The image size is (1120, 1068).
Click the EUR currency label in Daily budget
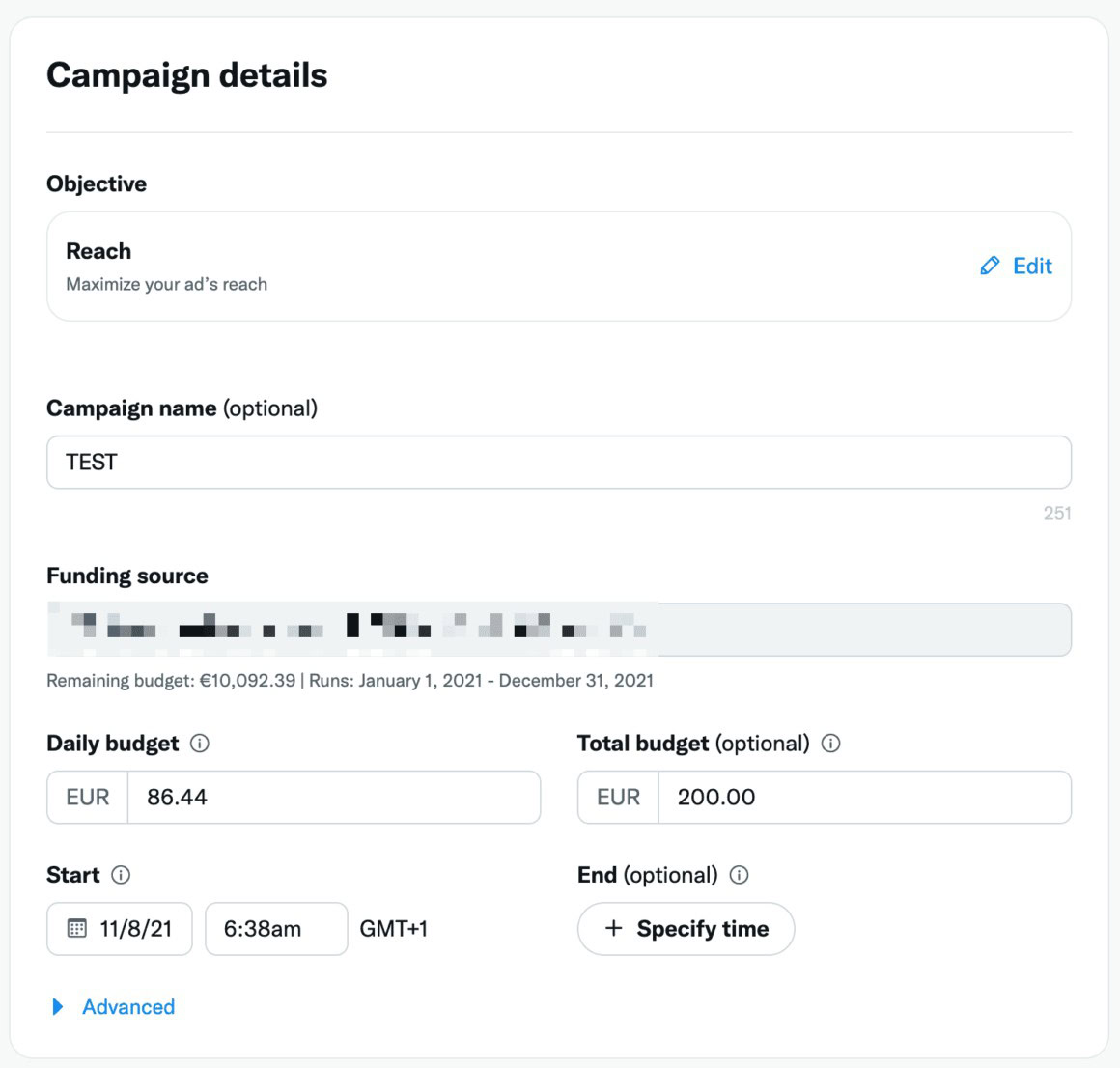[x=88, y=798]
